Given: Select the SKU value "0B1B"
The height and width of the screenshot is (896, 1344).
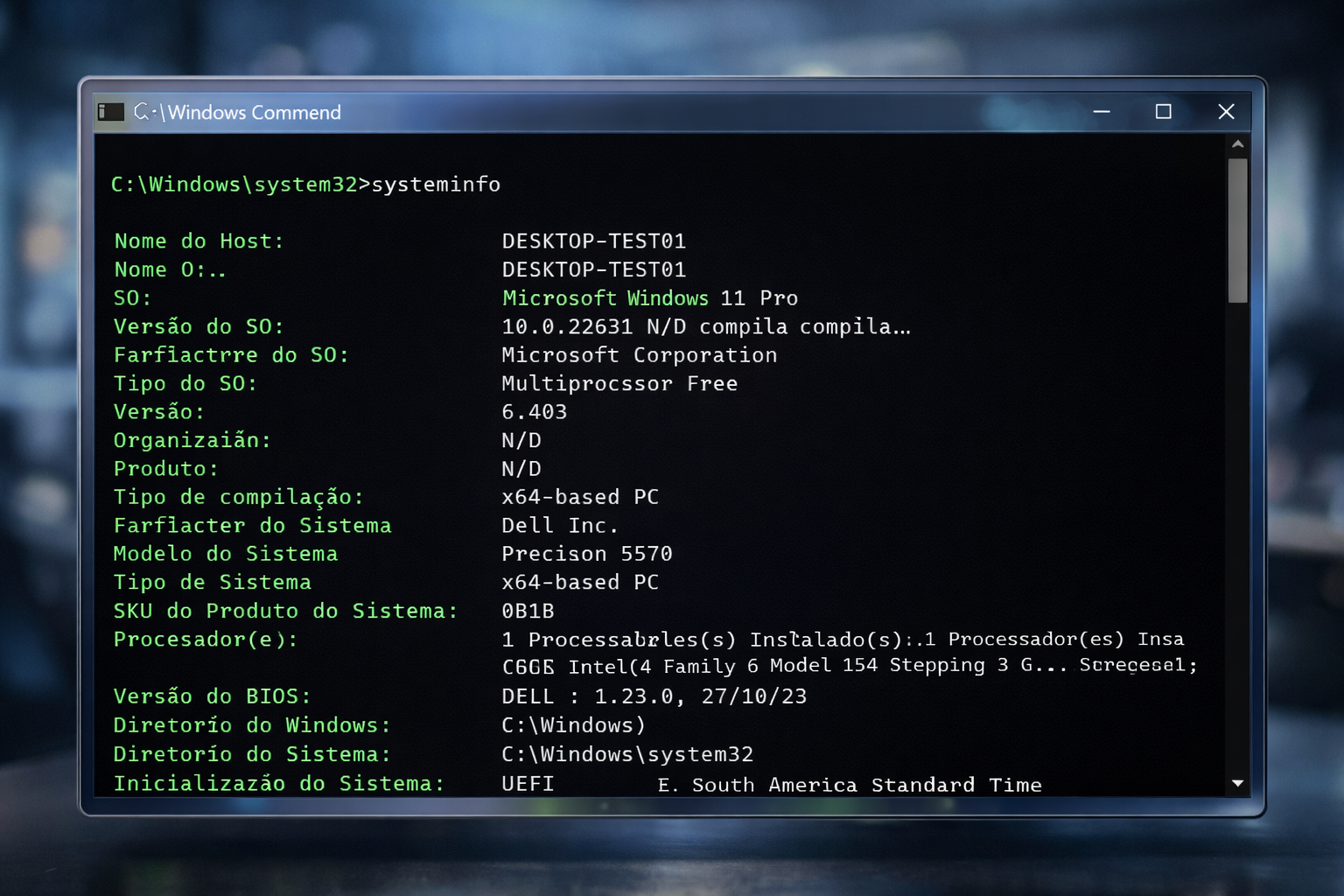Looking at the screenshot, I should point(528,611).
